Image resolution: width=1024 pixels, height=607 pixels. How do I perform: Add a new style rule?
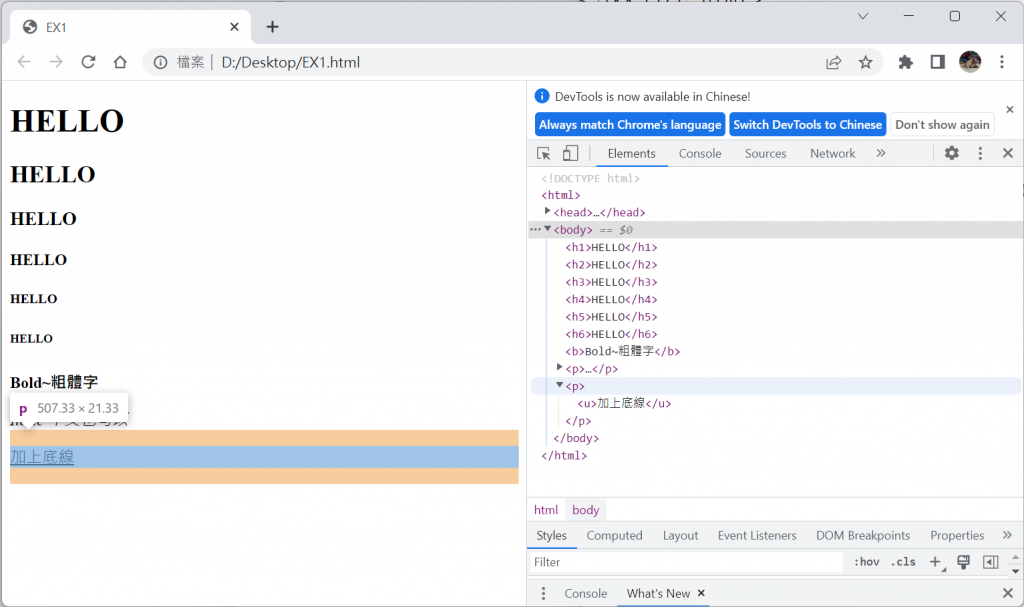pos(936,562)
